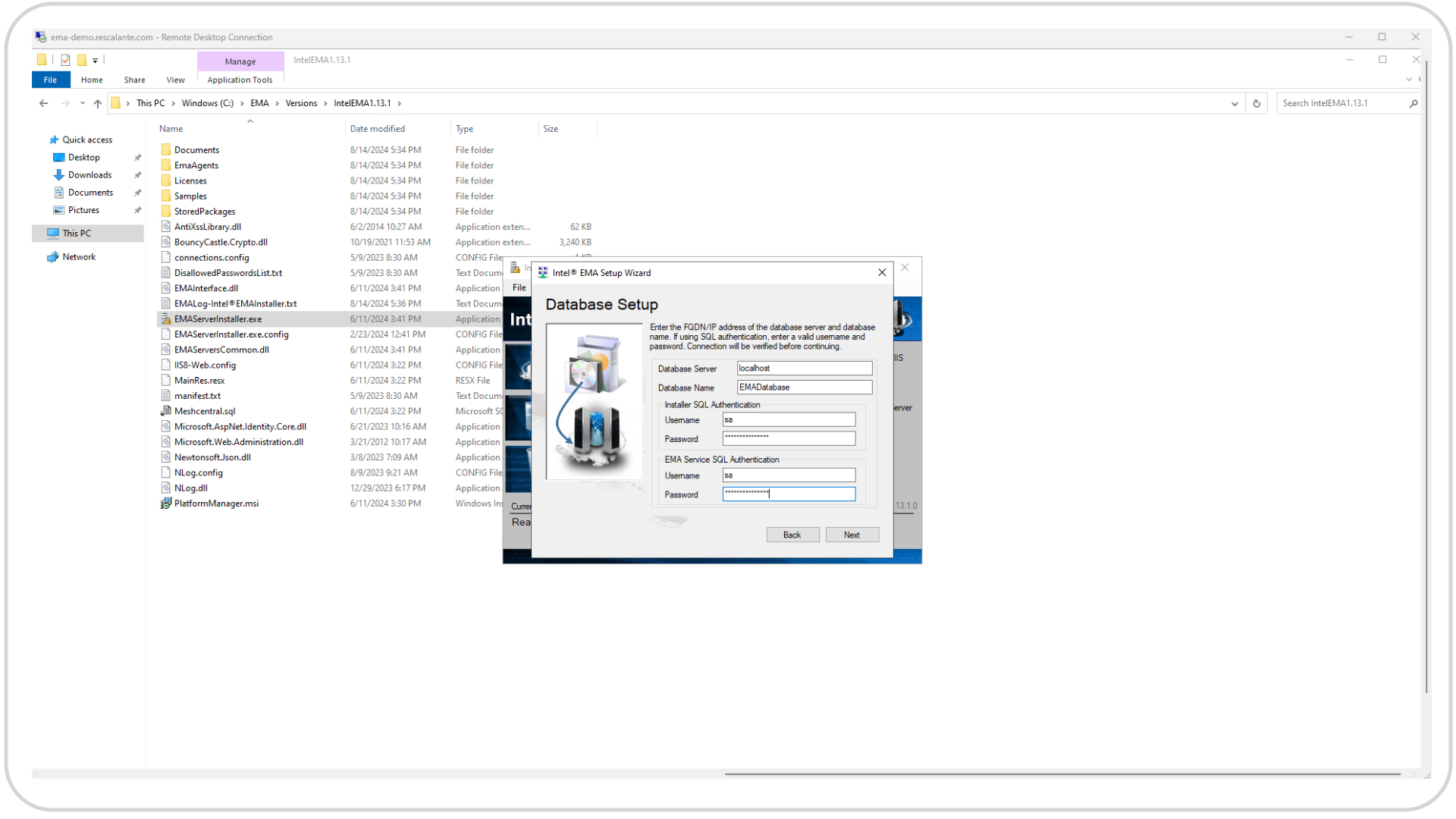Image resolution: width=1456 pixels, height=819 pixels.
Task: Select the StoredPackages folder icon
Action: (x=166, y=212)
